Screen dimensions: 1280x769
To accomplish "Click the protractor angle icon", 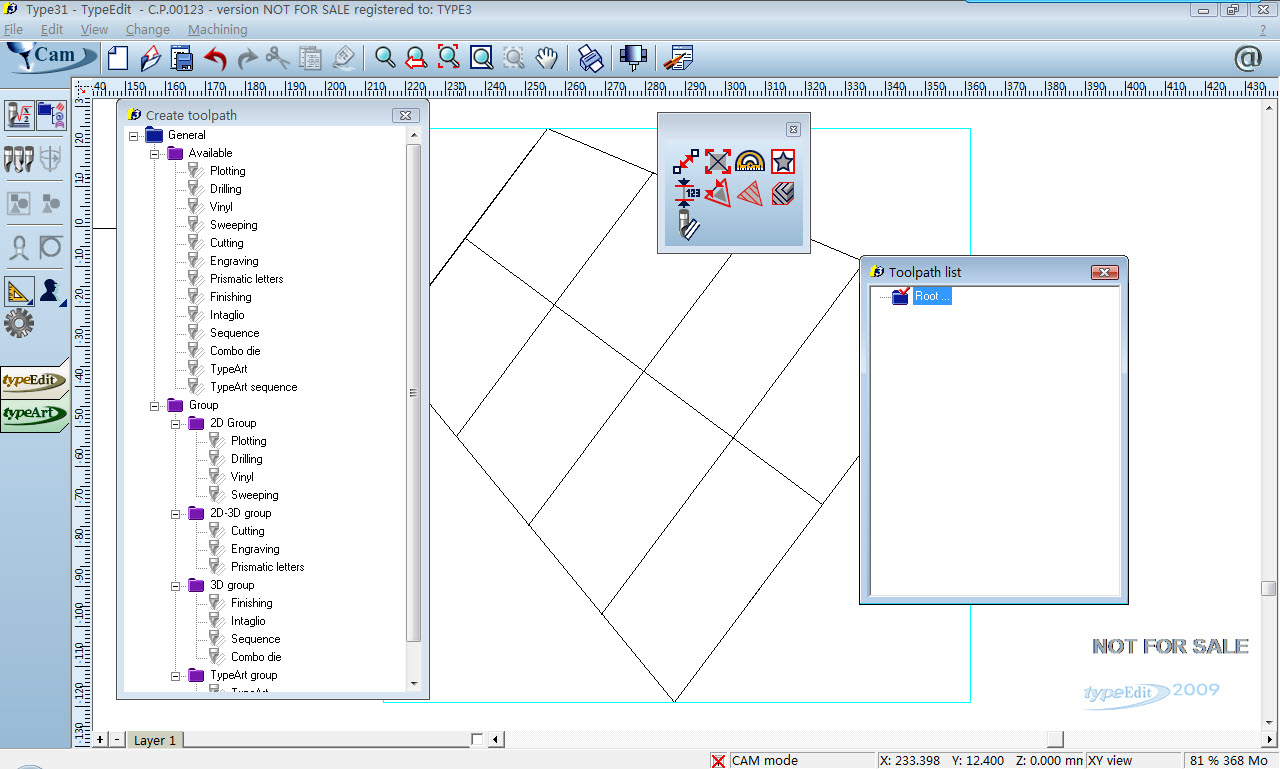I will (x=750, y=162).
